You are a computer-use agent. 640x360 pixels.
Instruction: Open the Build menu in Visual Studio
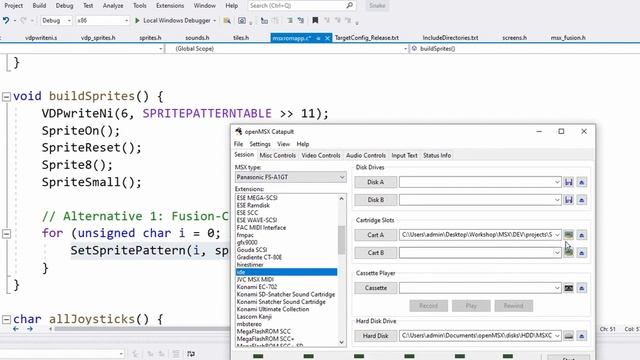[39, 6]
